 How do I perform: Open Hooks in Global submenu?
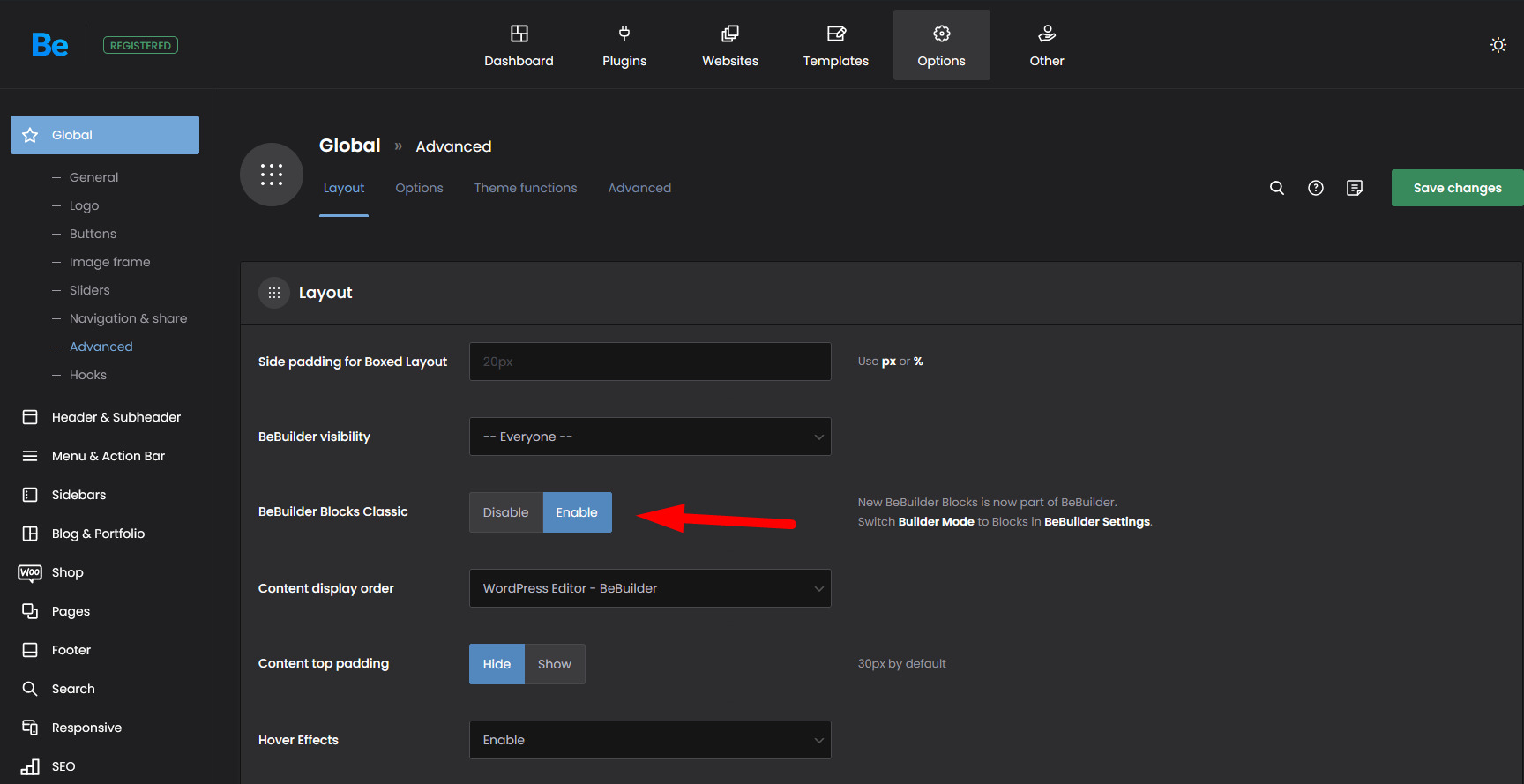pyautogui.click(x=88, y=375)
